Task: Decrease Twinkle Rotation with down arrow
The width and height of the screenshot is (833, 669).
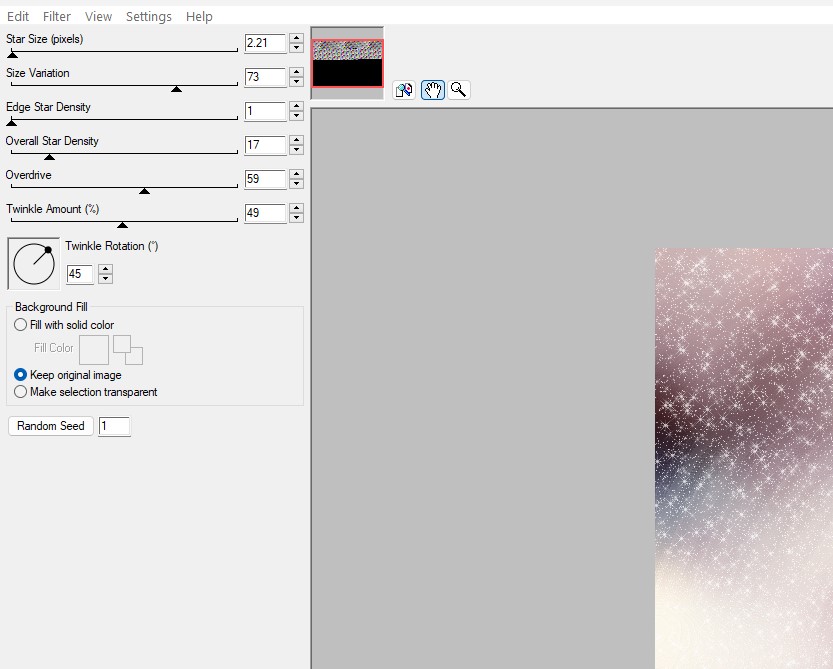Action: click(x=105, y=279)
